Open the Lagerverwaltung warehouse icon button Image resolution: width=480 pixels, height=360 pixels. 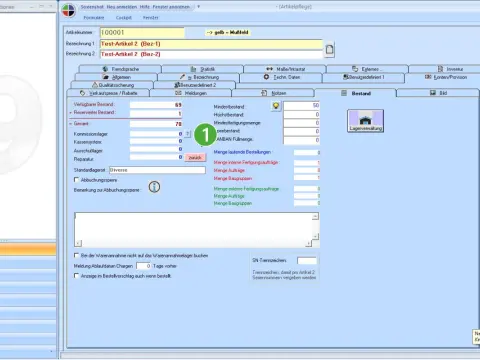pyautogui.click(x=365, y=121)
